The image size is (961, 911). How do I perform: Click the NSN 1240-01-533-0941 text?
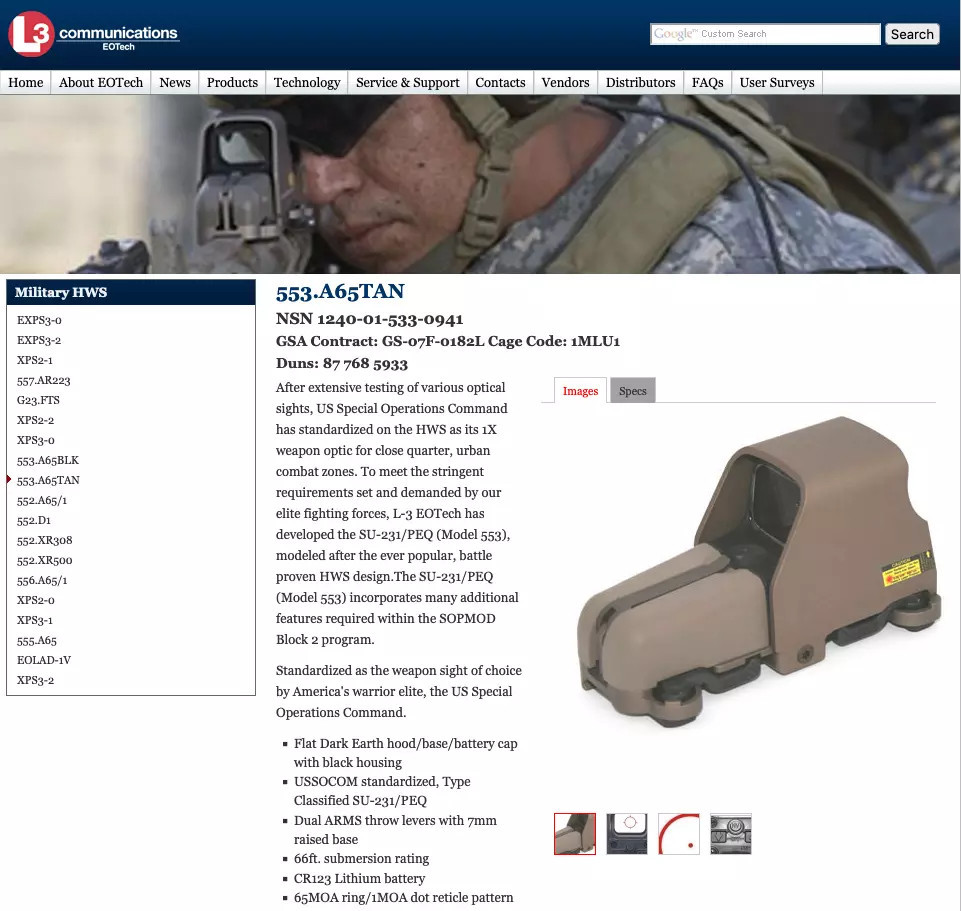tap(370, 319)
